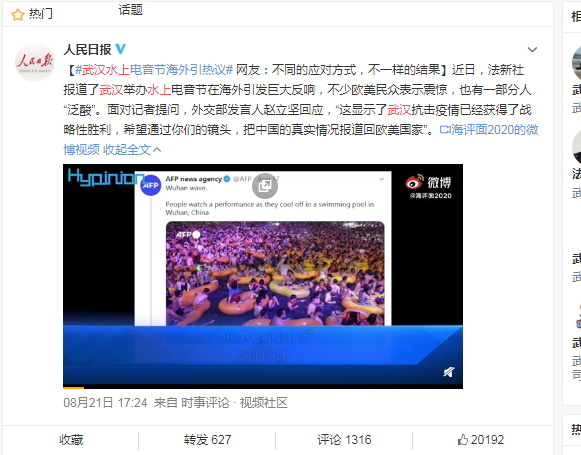Open 人民日报 account name link
Image resolution: width=581 pixels, height=455 pixels.
click(87, 49)
